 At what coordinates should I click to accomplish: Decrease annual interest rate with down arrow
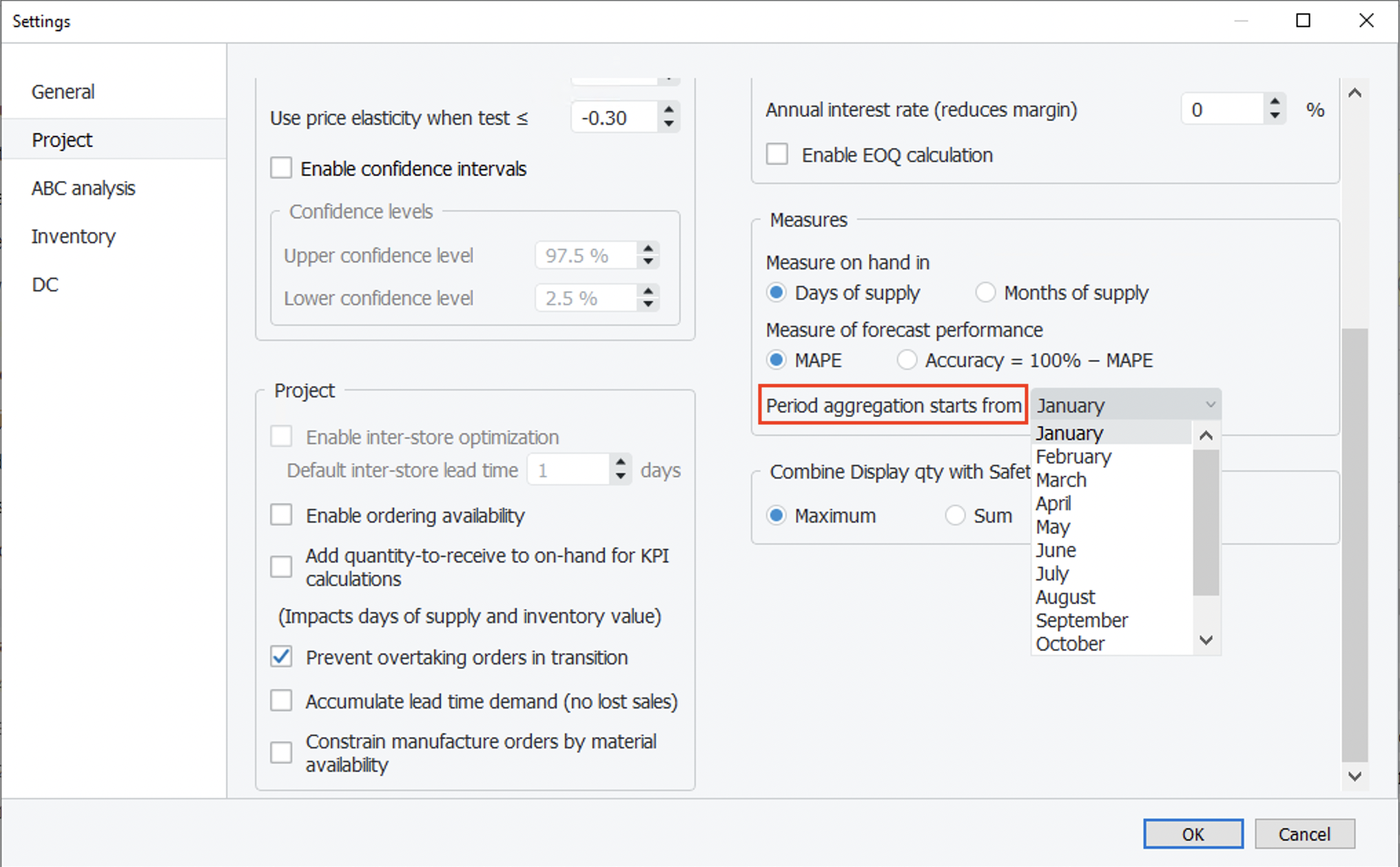click(x=1275, y=116)
